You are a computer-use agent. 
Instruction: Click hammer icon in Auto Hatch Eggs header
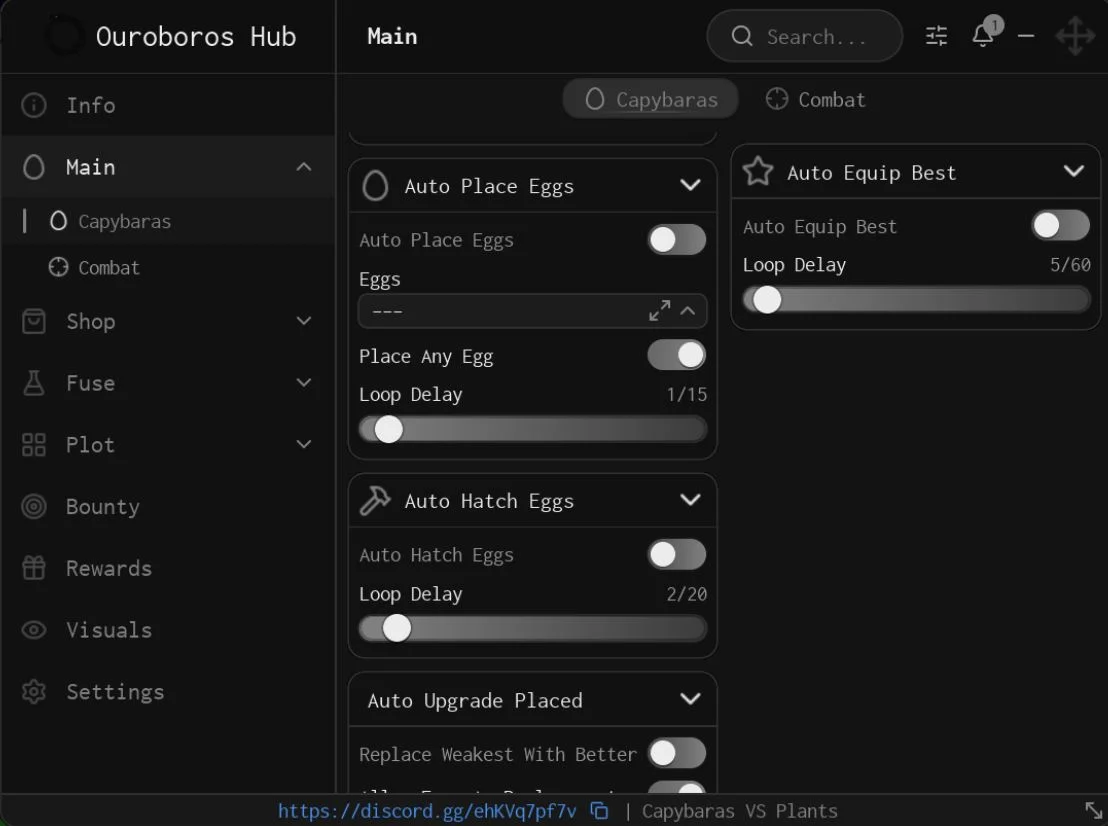(375, 501)
